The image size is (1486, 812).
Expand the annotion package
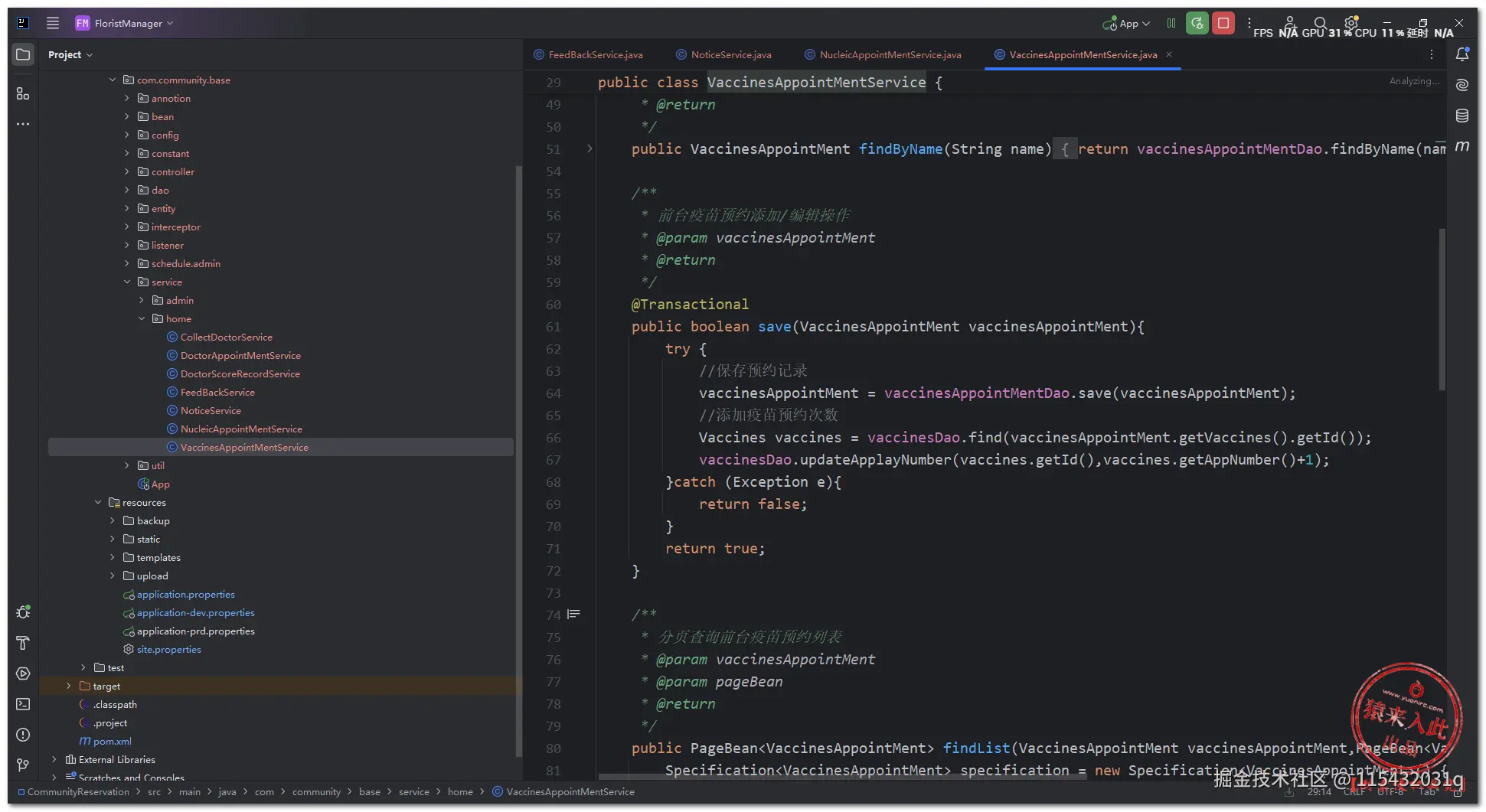(x=127, y=98)
